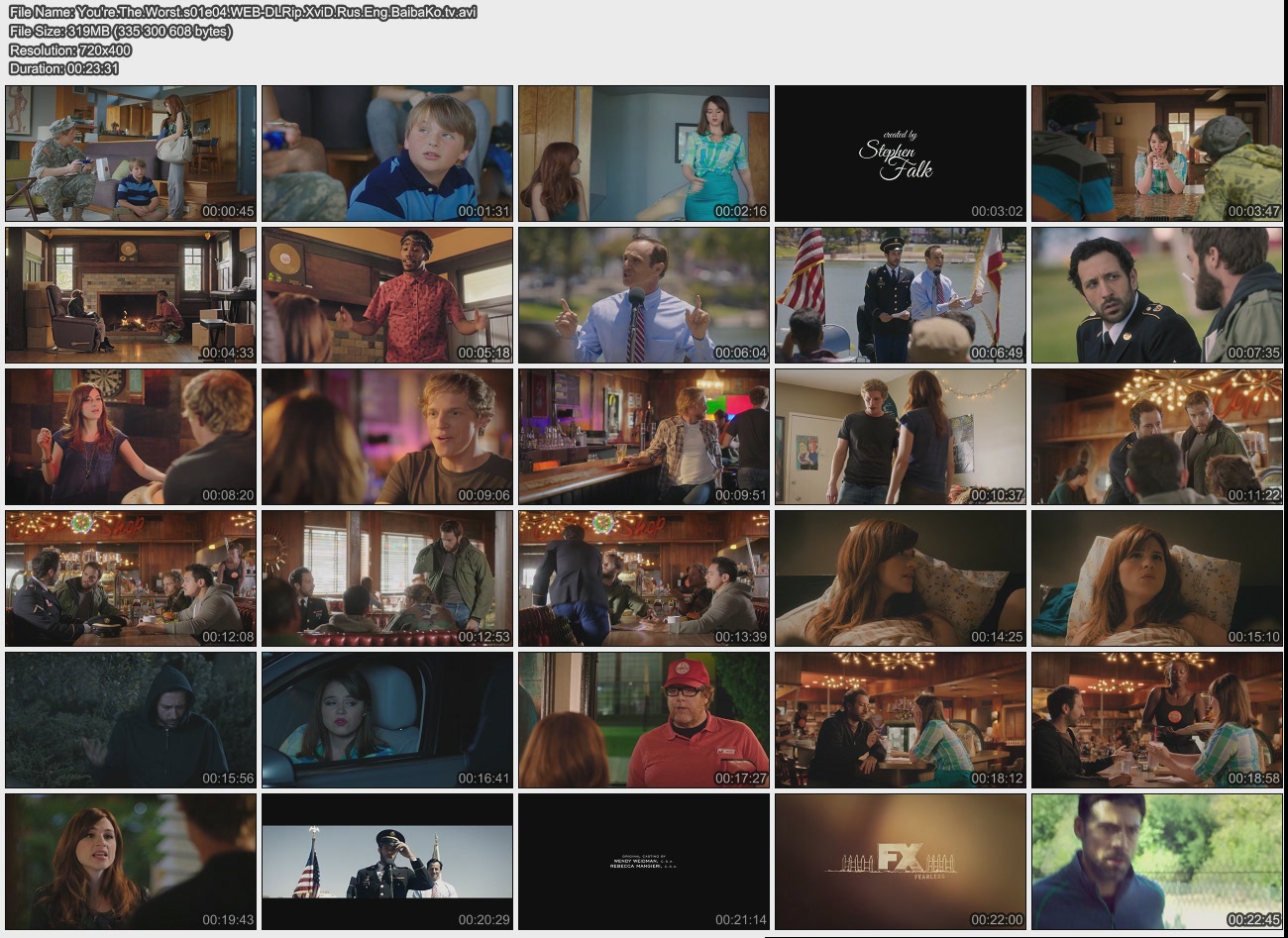Image resolution: width=1288 pixels, height=938 pixels.
Task: Open the flags ceremony thumbnail at 00:06:49
Action: click(x=901, y=295)
